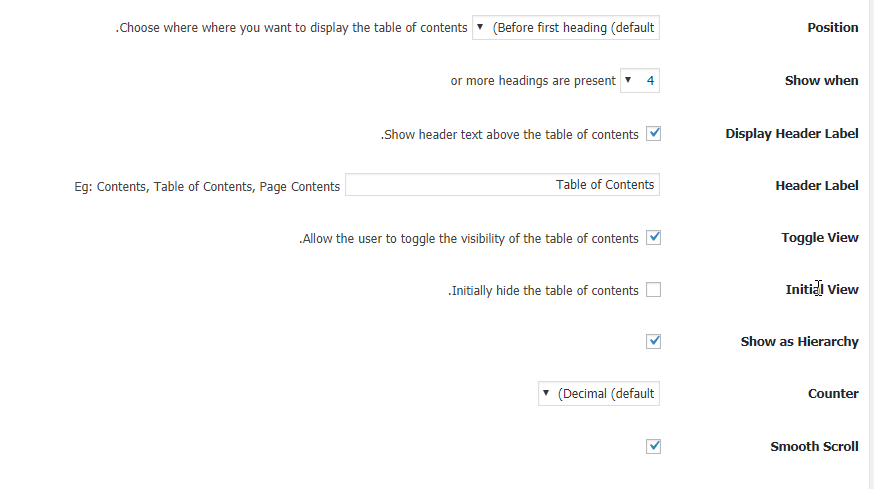Enable the Initial View checkbox
This screenshot has height=489, width=874.
point(653,290)
